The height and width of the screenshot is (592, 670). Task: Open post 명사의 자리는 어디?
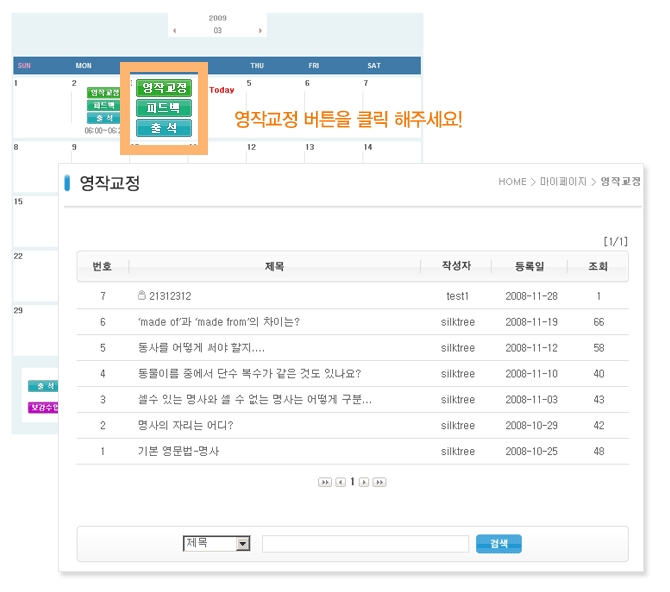(x=184, y=425)
